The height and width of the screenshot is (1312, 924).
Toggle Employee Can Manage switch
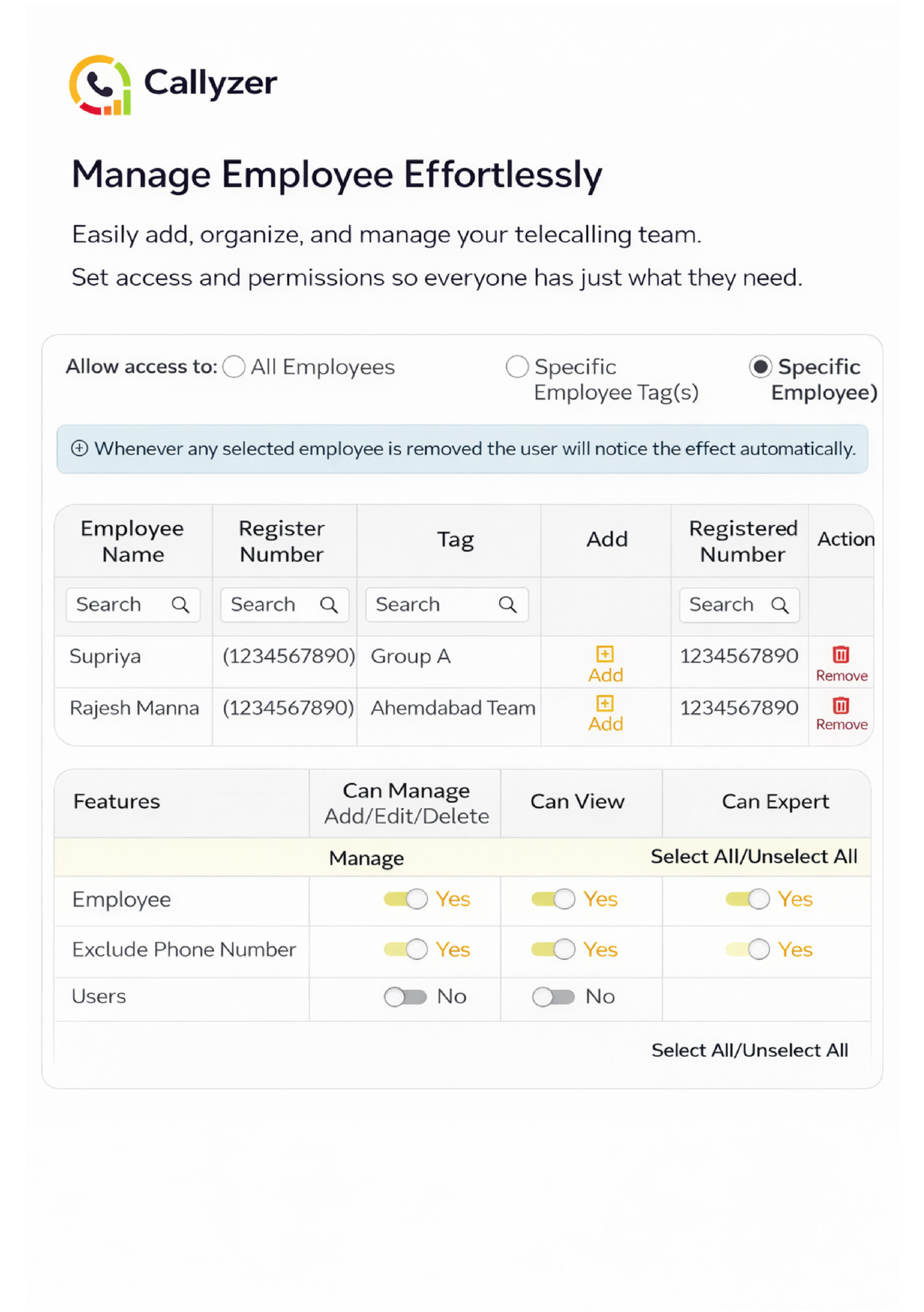coord(406,899)
